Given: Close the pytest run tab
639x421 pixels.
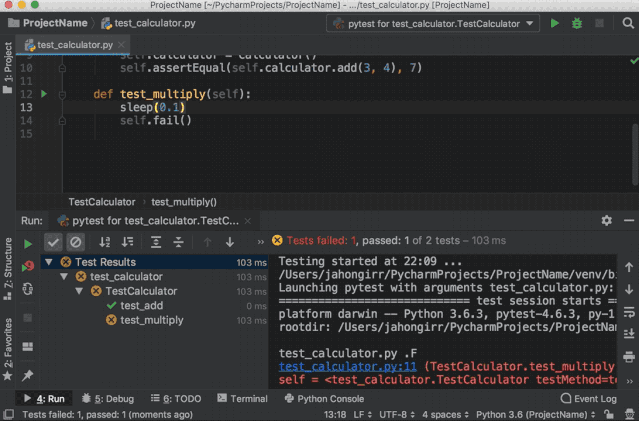Looking at the screenshot, I should click(248, 221).
